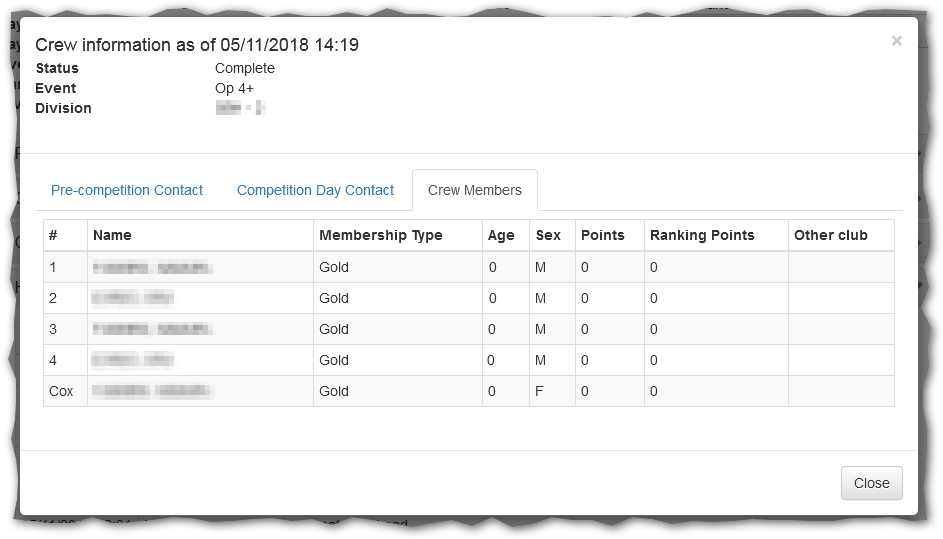Click the Other club column header
Screen dimensions: 943x539
point(830,235)
